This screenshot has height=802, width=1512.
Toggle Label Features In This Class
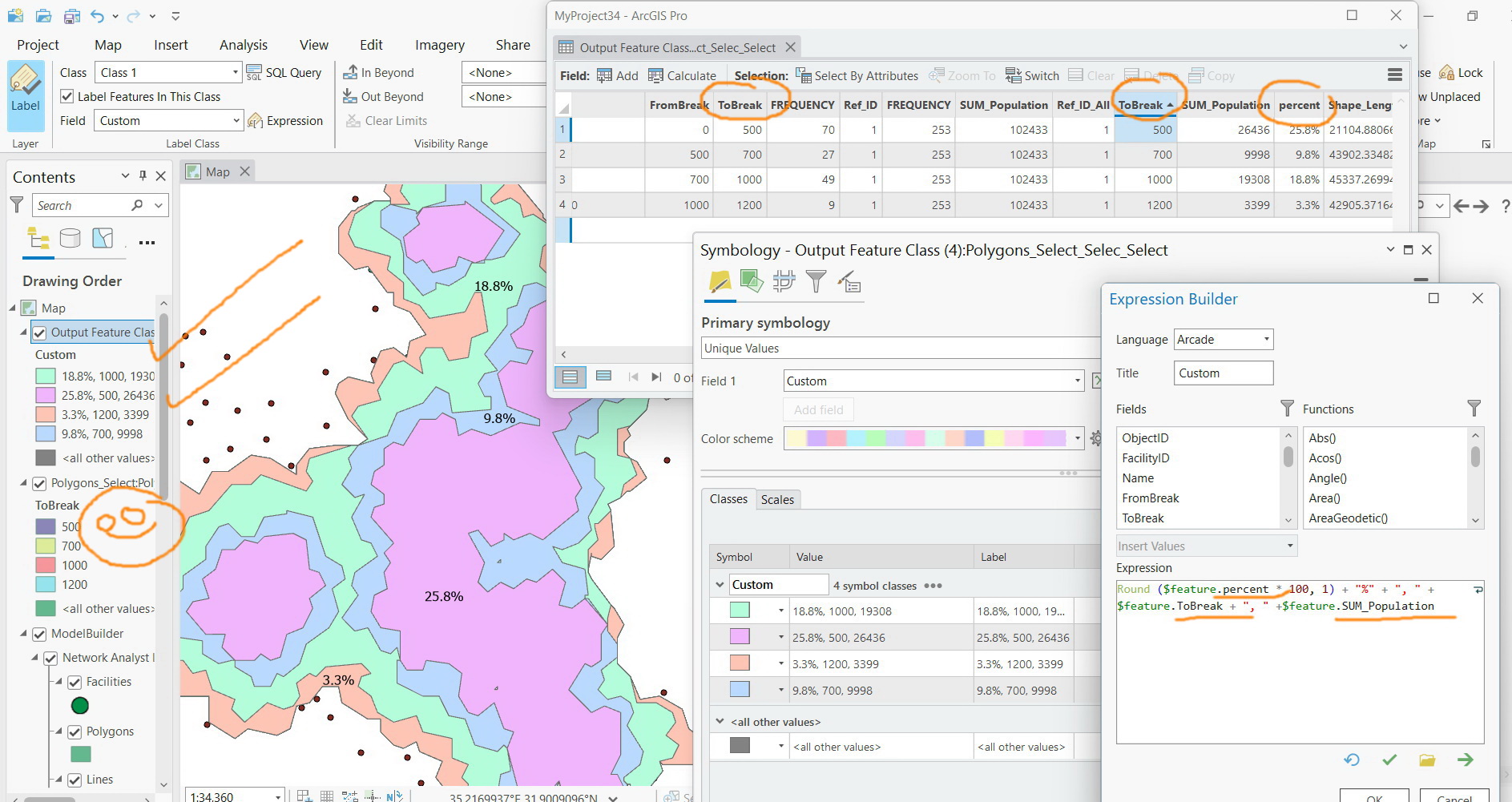click(67, 96)
